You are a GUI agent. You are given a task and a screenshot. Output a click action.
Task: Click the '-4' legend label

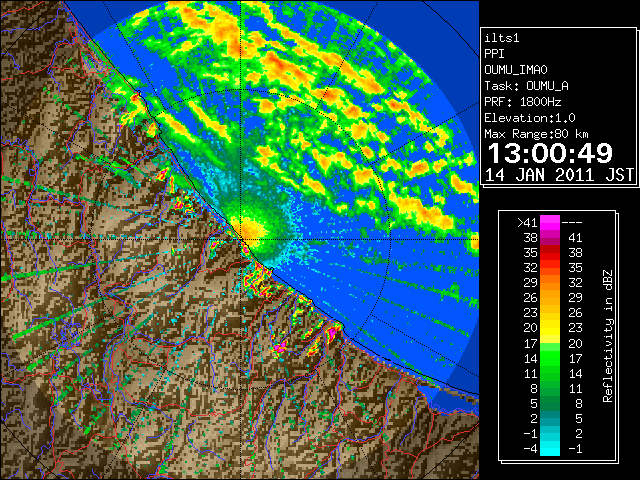pyautogui.click(x=530, y=449)
